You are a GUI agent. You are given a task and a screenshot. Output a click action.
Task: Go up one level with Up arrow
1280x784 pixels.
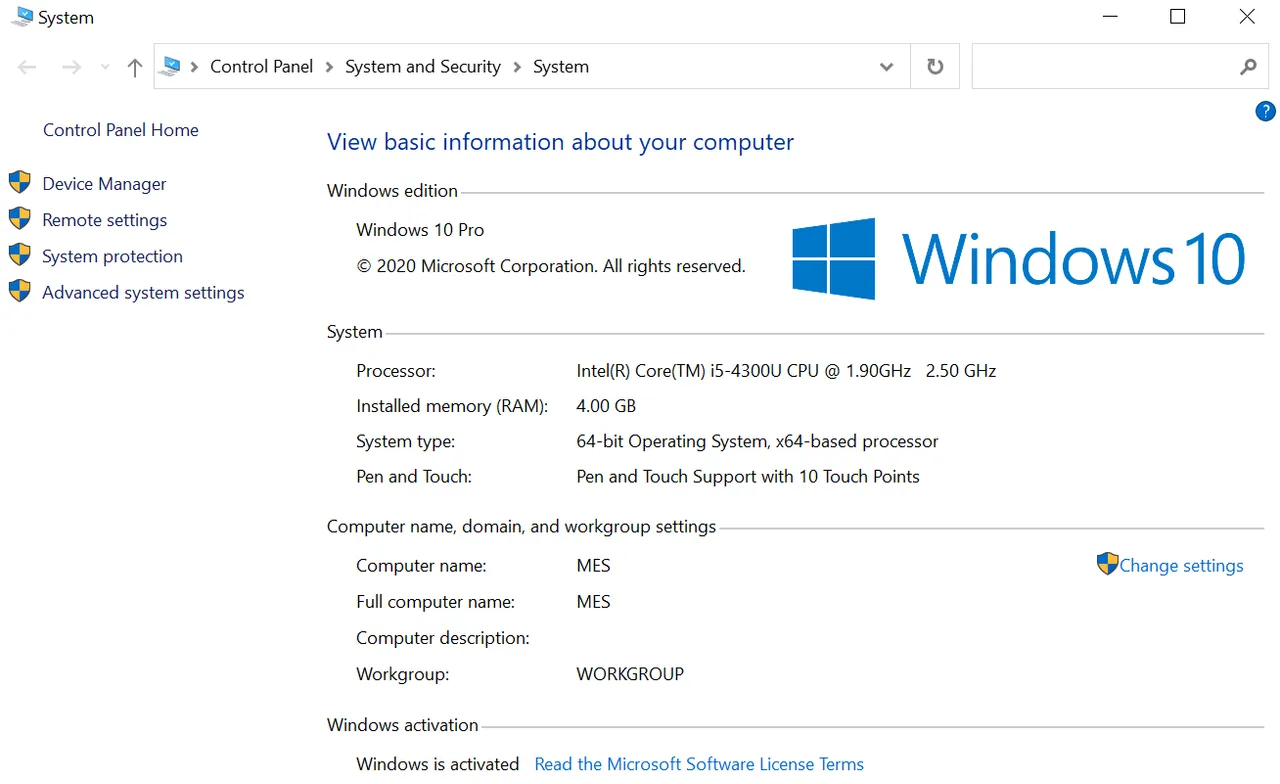[x=135, y=67]
